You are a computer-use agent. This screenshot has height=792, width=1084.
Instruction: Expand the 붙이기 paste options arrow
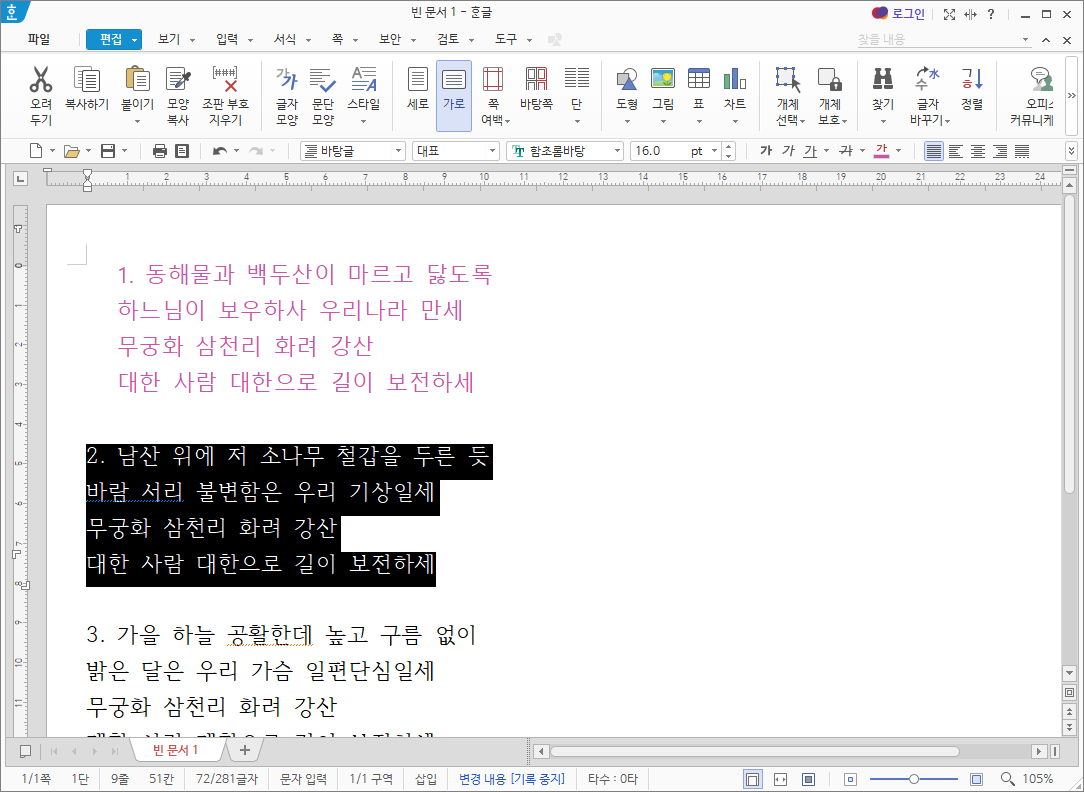[x=138, y=122]
